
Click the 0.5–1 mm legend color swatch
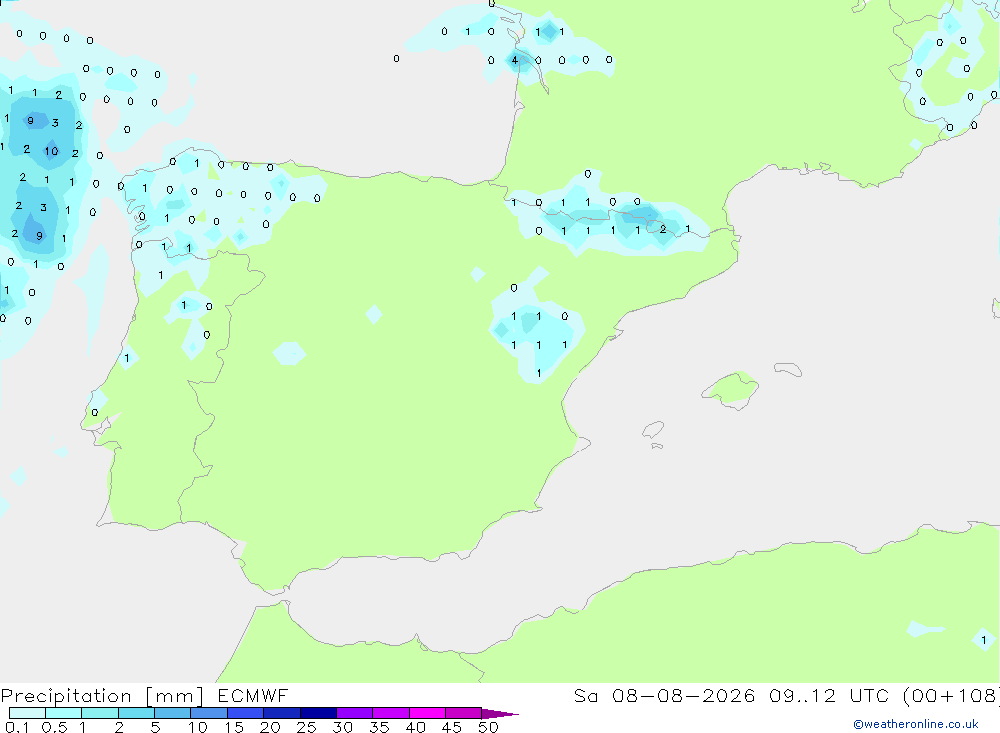pyautogui.click(x=64, y=713)
